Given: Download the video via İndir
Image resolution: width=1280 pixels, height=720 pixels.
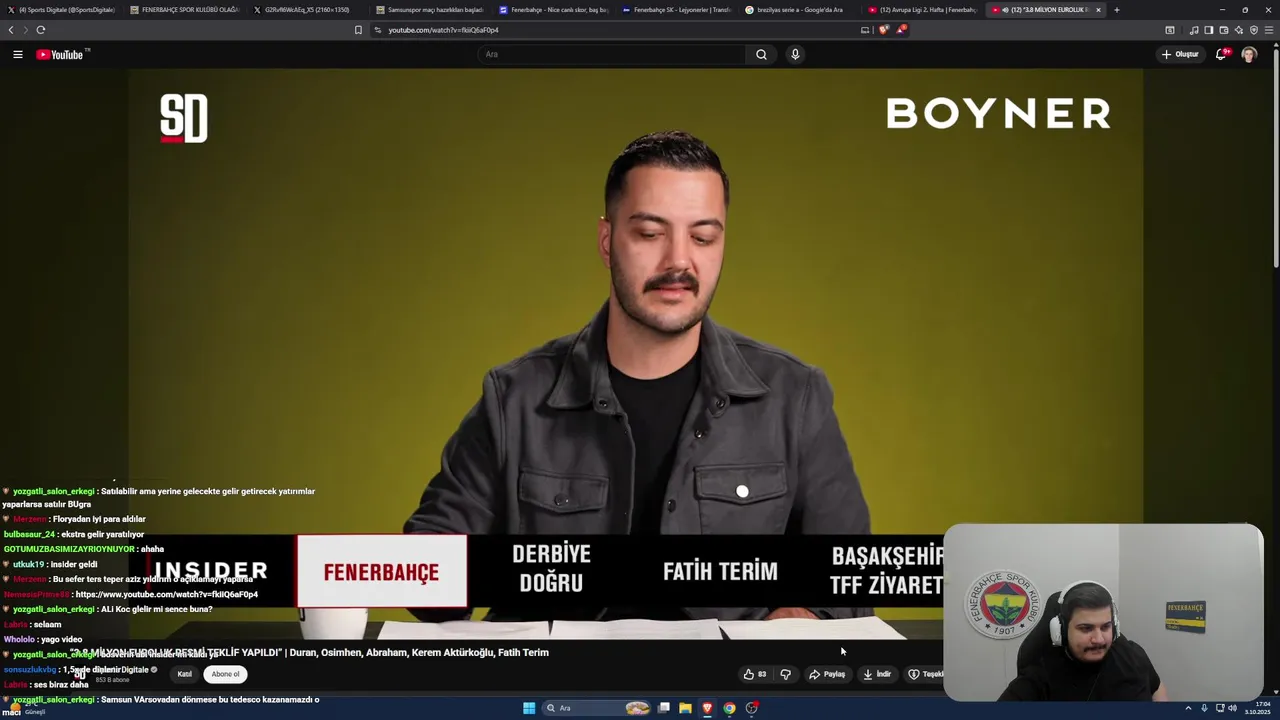Looking at the screenshot, I should (x=877, y=674).
